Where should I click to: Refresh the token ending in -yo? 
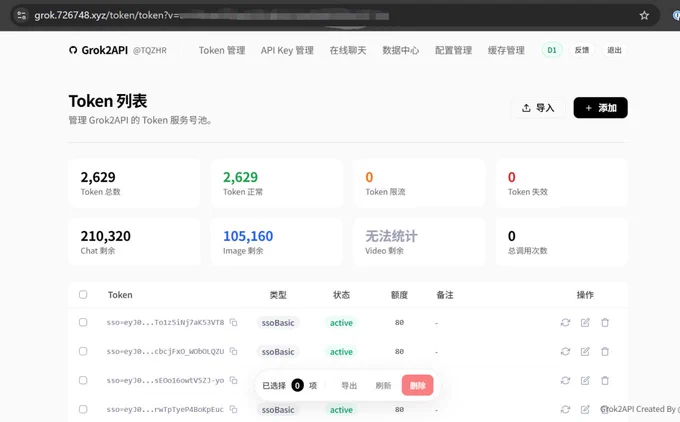pos(565,380)
